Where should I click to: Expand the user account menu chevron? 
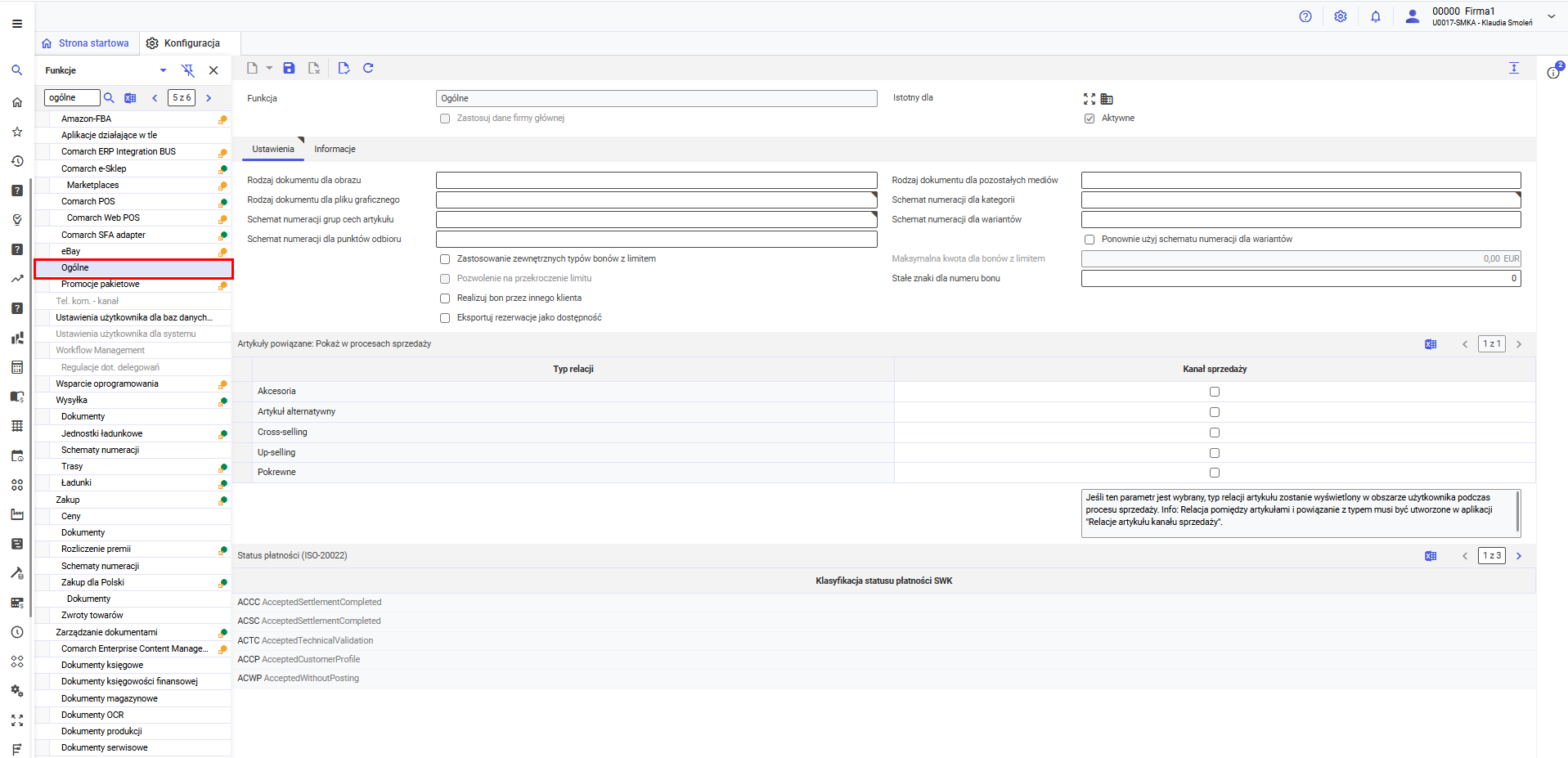coord(1551,16)
